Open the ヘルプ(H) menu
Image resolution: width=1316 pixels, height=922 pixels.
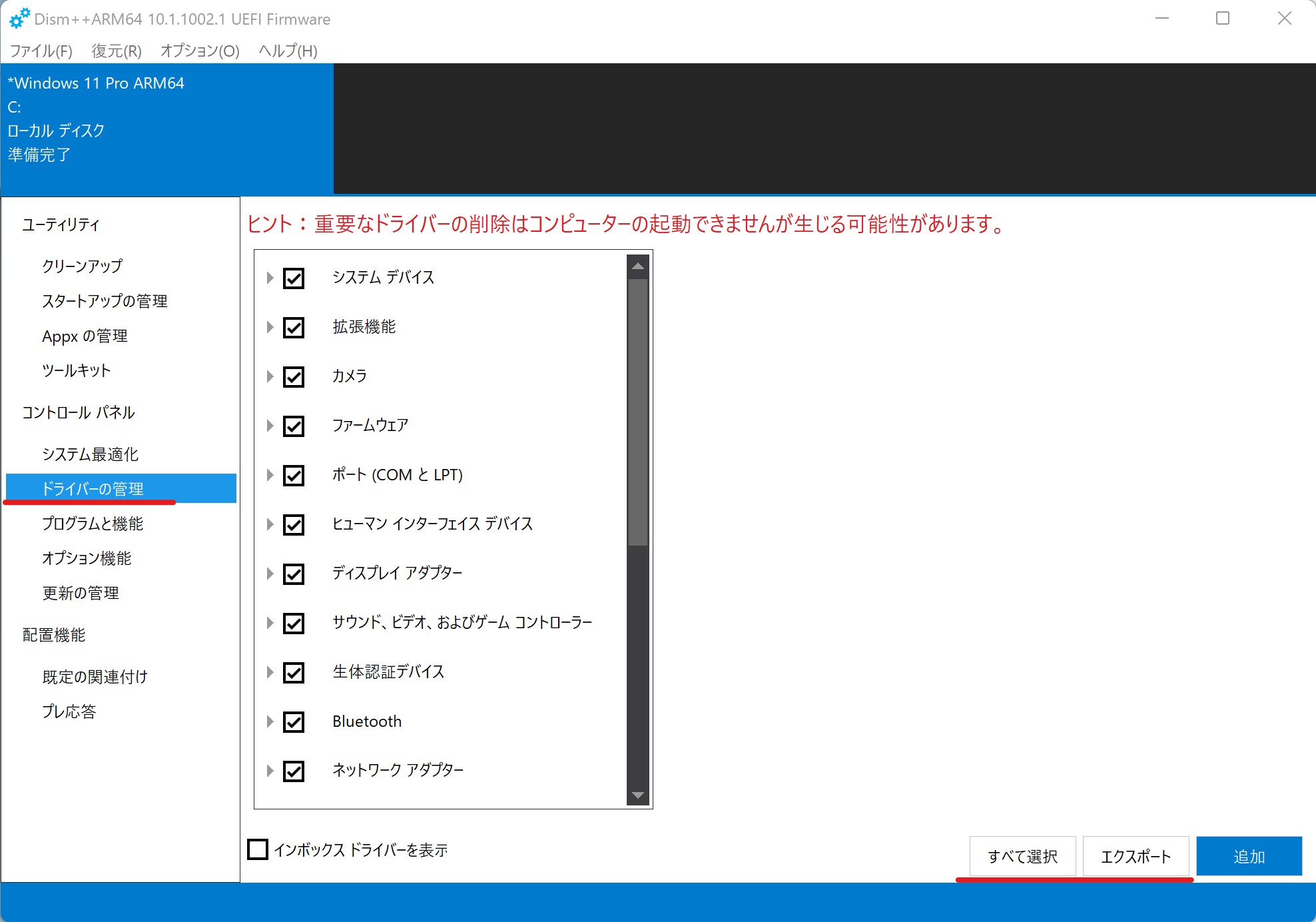[288, 51]
